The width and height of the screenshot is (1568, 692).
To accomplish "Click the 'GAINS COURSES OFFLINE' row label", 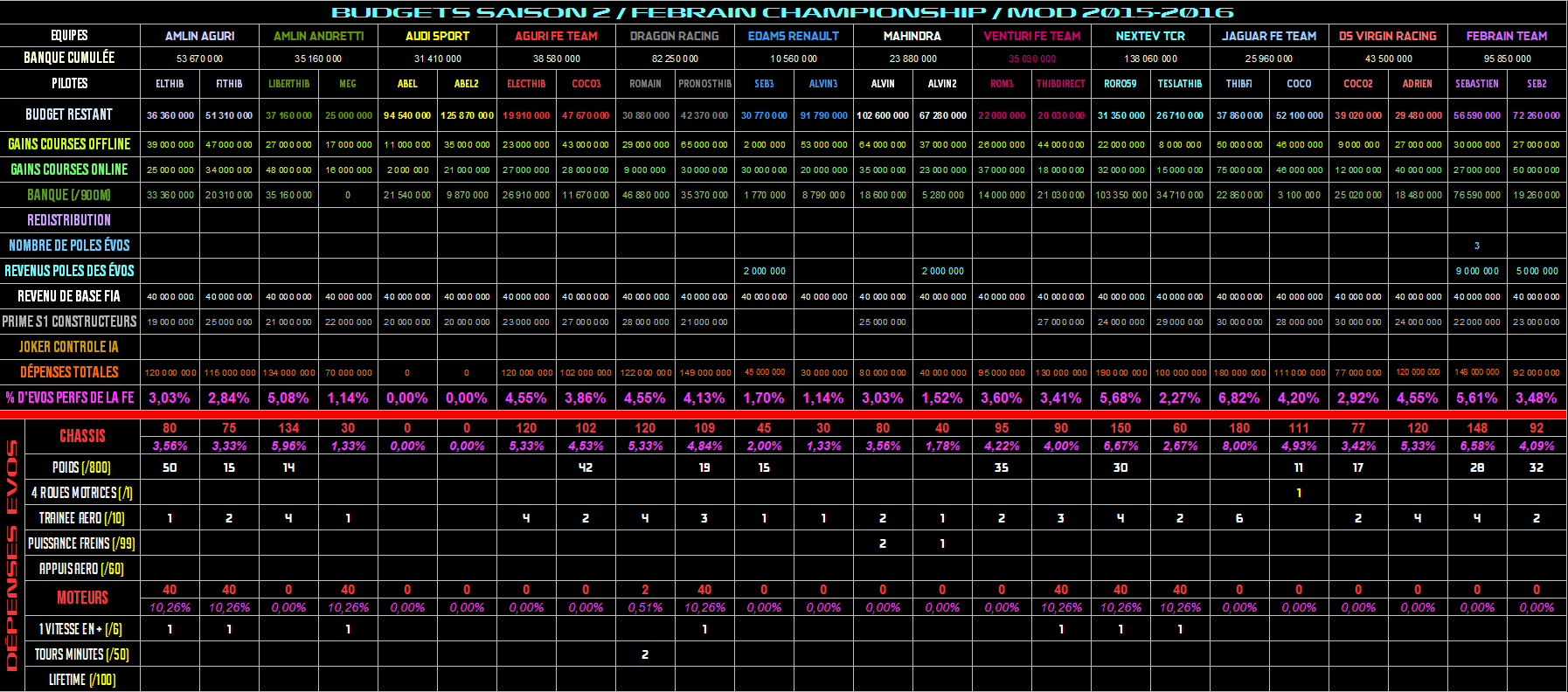I will [x=69, y=144].
